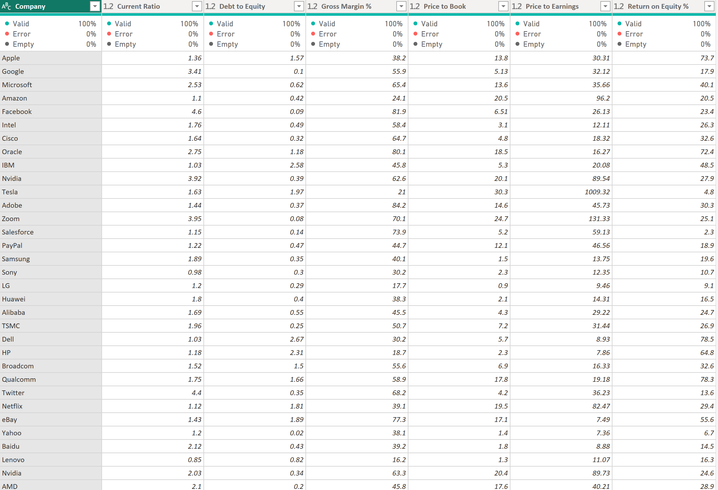Click the Qualcomm company cell
The height and width of the screenshot is (490, 718).
[x=50, y=380]
